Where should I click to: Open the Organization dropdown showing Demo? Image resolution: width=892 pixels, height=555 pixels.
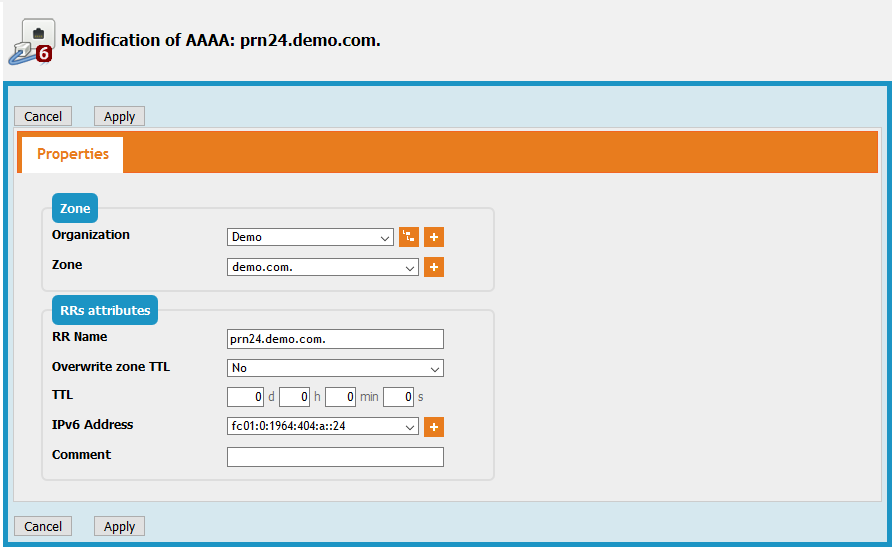coord(311,237)
